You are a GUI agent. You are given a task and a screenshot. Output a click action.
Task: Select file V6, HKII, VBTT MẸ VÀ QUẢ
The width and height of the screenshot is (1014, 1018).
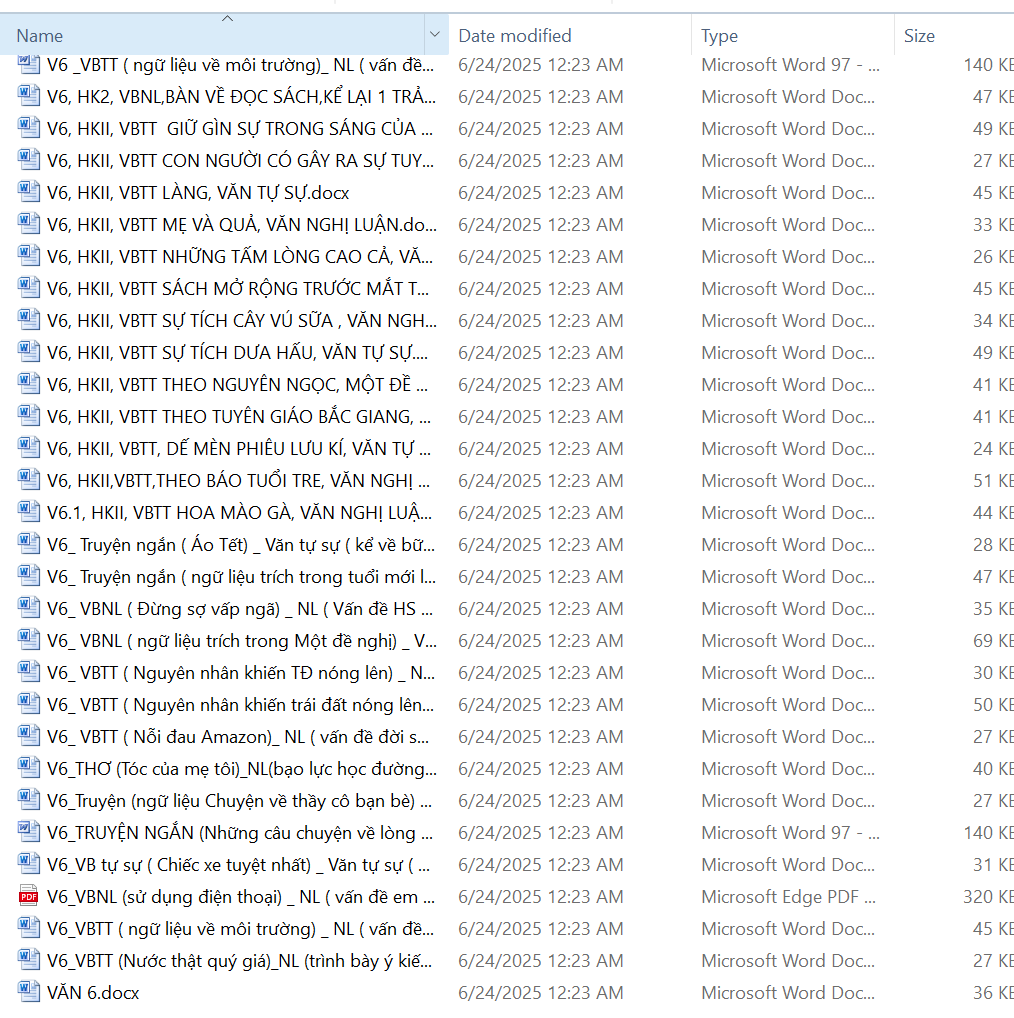(x=241, y=225)
